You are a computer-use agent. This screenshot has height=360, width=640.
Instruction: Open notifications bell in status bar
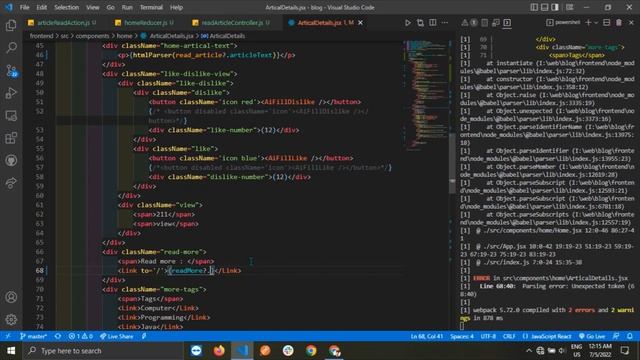[x=630, y=336]
